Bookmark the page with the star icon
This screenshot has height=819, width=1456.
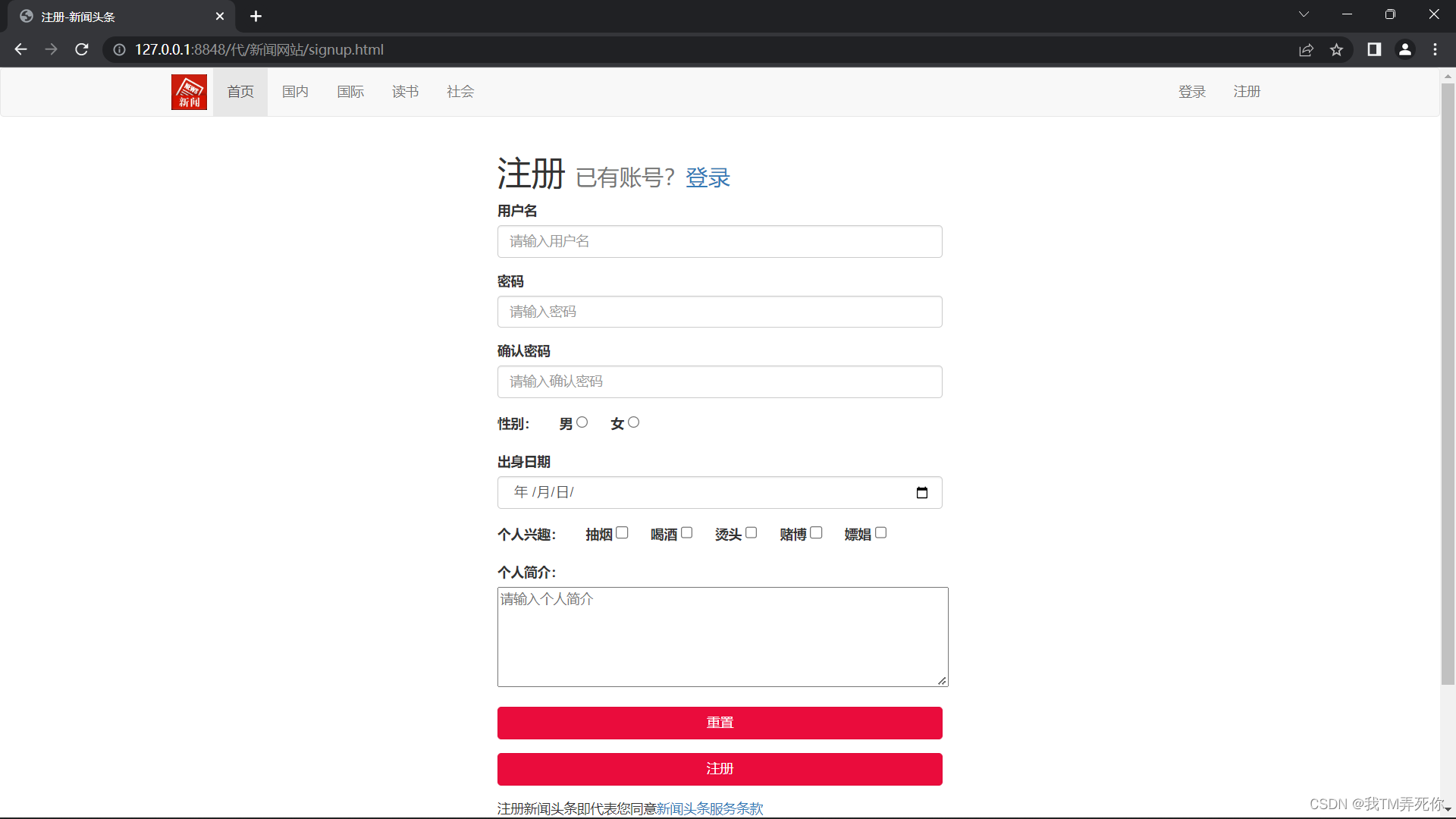[x=1337, y=49]
